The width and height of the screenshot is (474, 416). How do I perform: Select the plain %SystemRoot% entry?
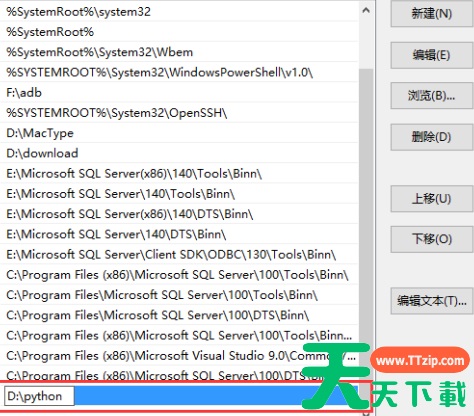point(179,32)
